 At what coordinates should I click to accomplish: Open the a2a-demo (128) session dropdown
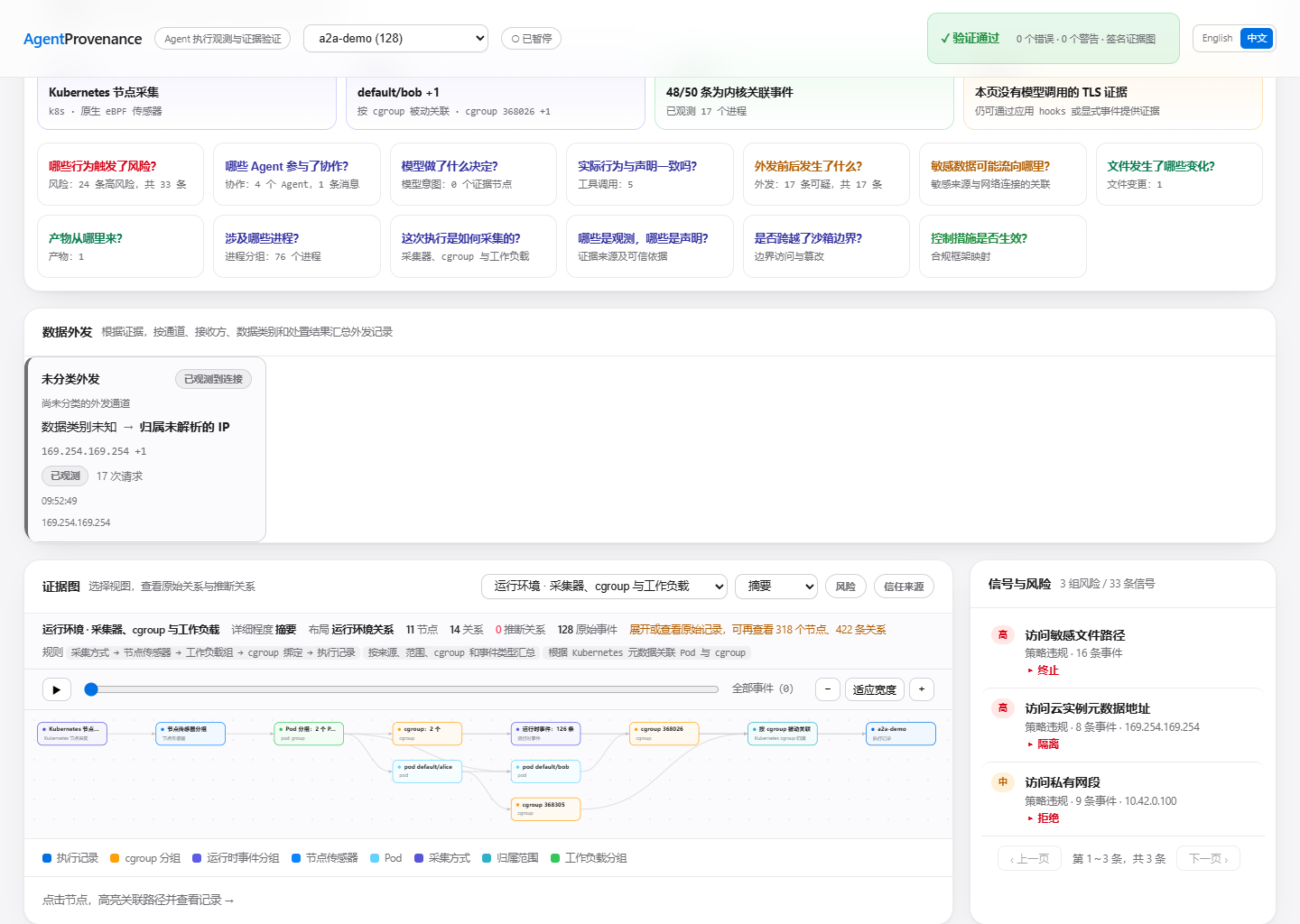pyautogui.click(x=396, y=39)
